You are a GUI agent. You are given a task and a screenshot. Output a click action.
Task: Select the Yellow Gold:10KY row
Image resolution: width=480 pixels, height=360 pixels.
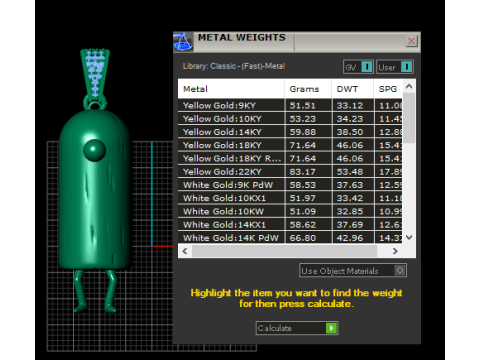(290, 119)
